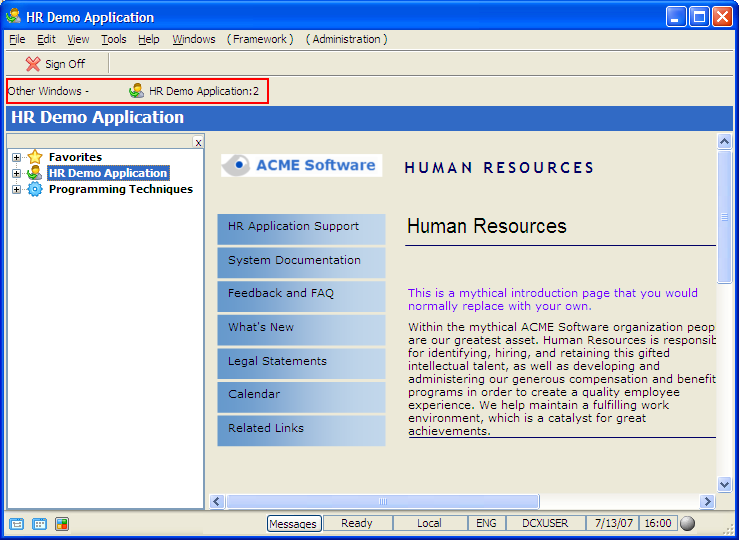Click the Programming Techniques gear icon
Screen dimensions: 739x540
coord(35,189)
